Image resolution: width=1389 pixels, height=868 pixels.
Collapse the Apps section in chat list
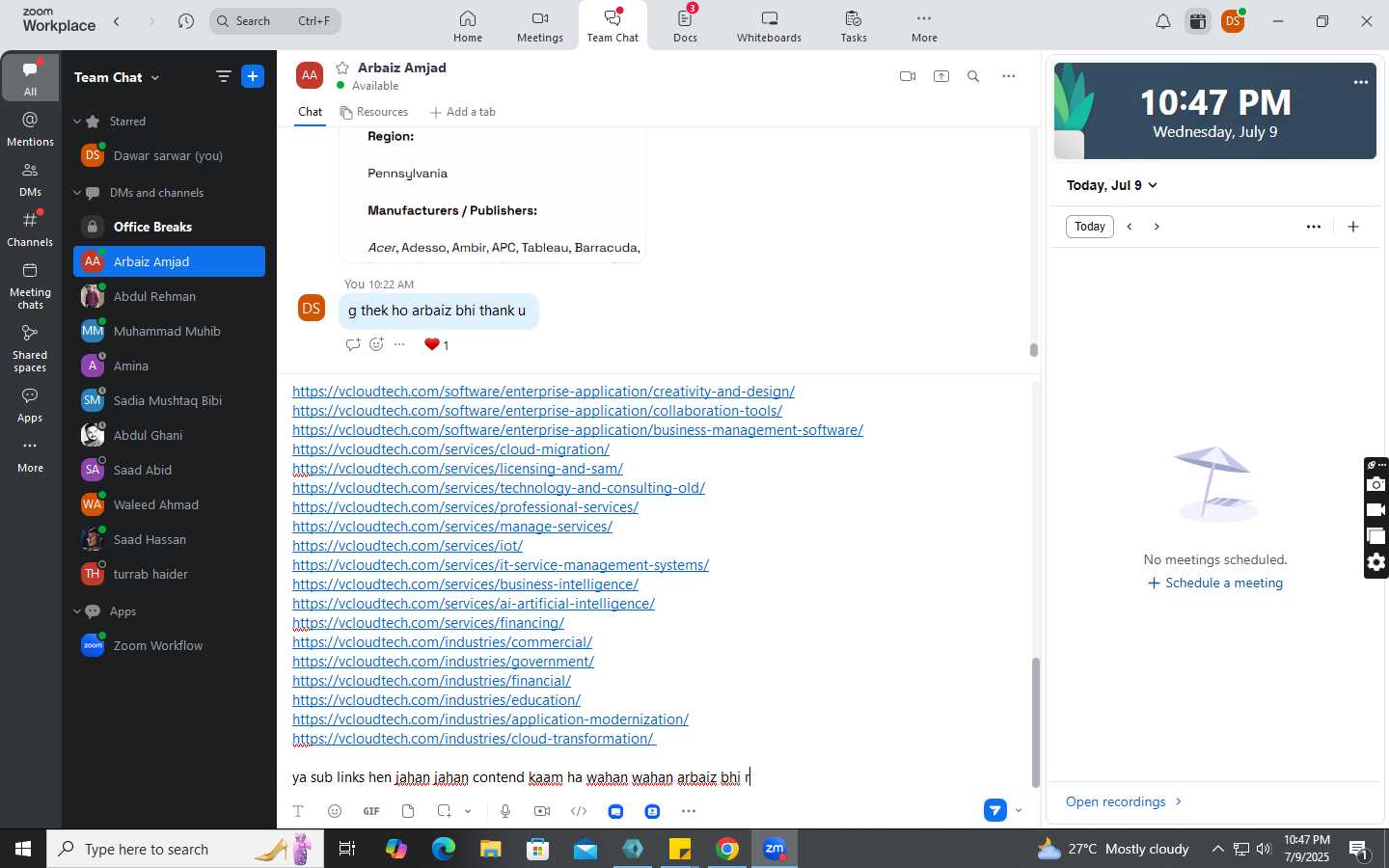(x=77, y=611)
